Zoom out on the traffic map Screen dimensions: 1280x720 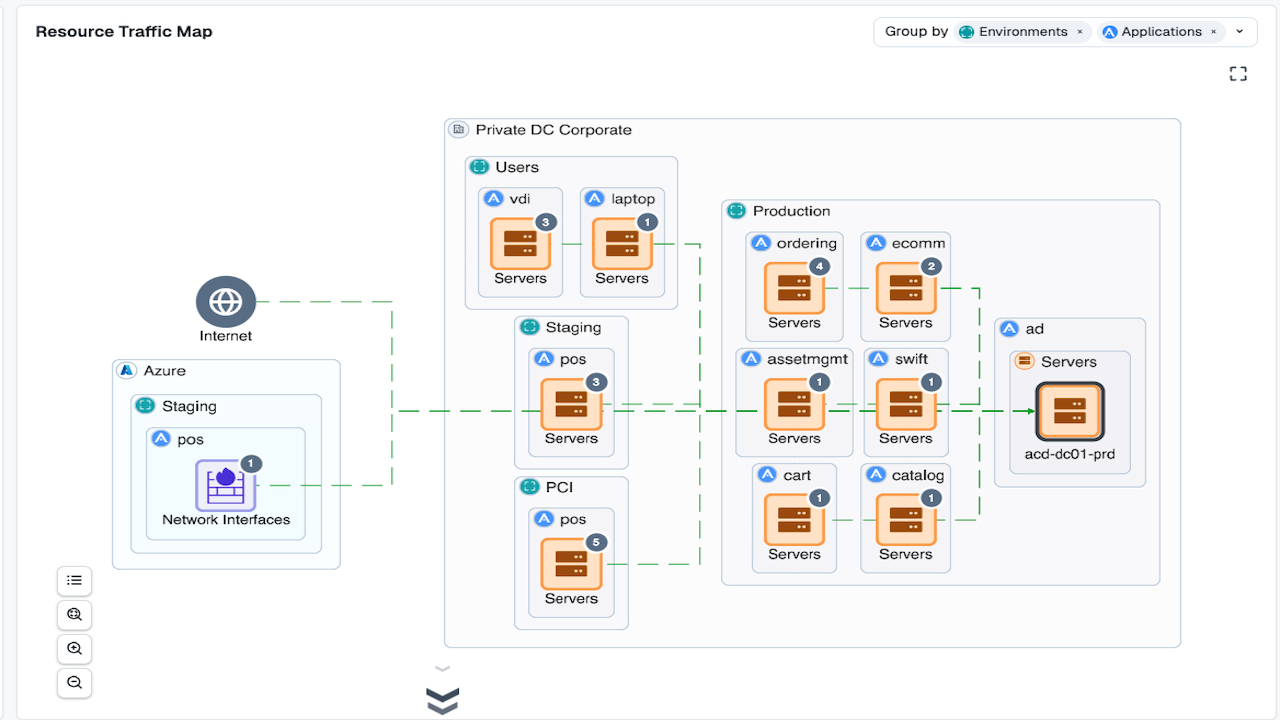[74, 682]
